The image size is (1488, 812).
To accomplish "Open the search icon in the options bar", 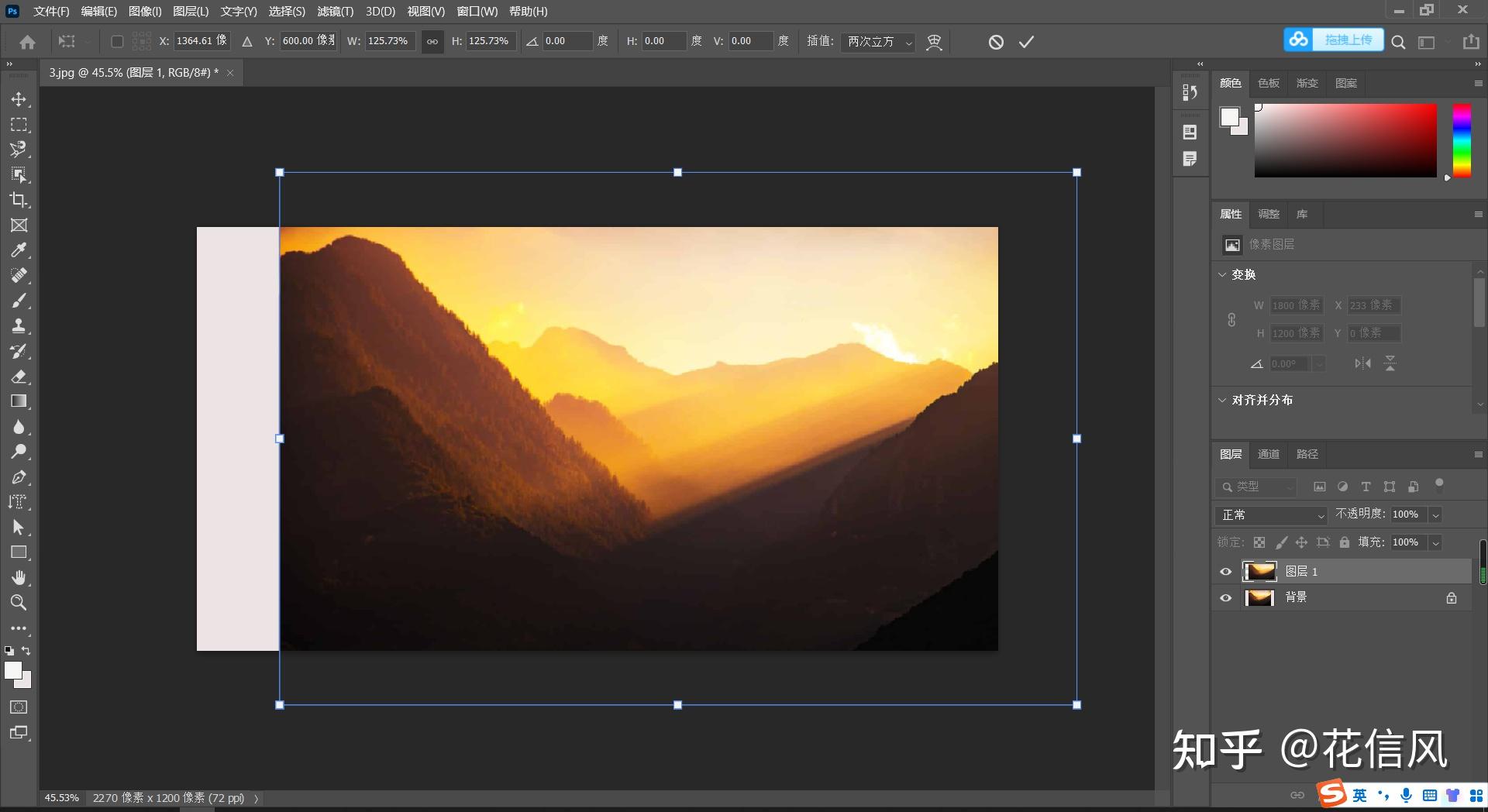I will [x=1398, y=42].
